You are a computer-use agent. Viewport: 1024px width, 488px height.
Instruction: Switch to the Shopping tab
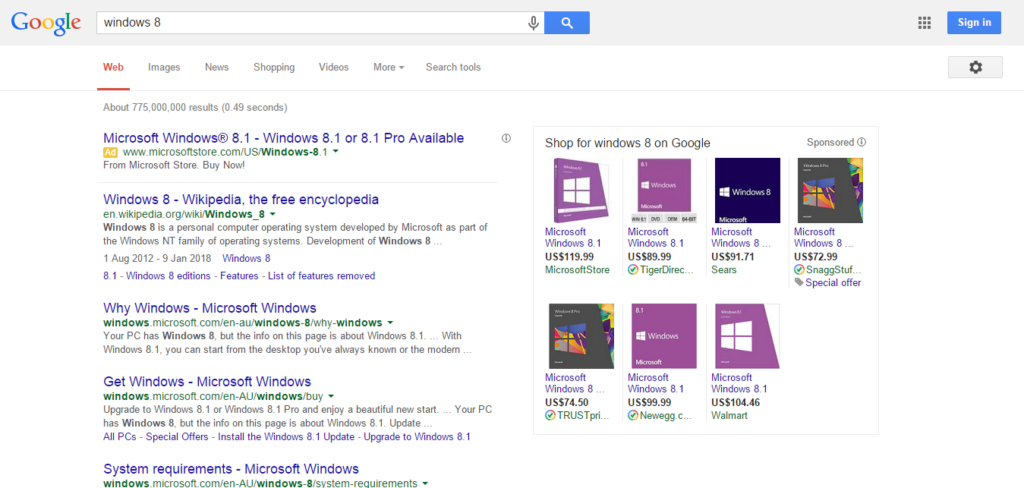pyautogui.click(x=274, y=67)
